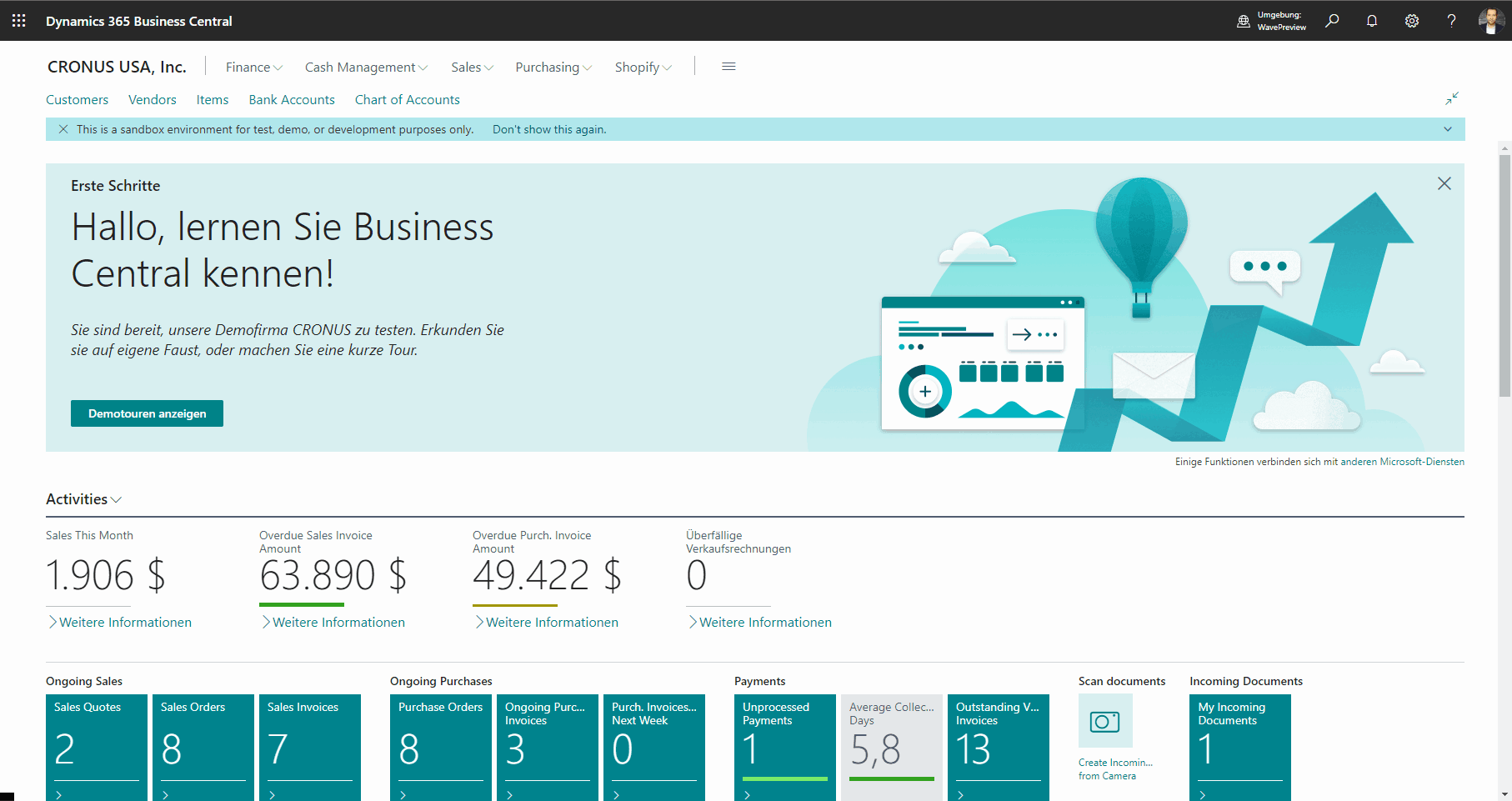
Task: Expand the Shopify menu
Action: [643, 67]
